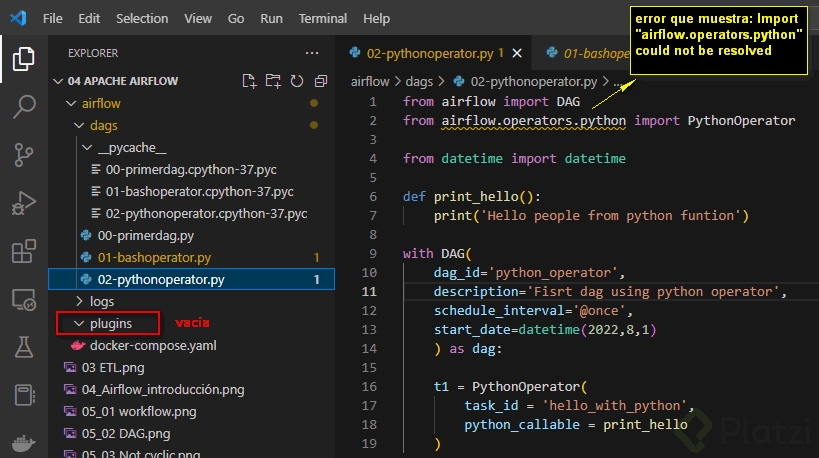The width and height of the screenshot is (819, 458).
Task: Open the Extensions view
Action: pos(22,251)
